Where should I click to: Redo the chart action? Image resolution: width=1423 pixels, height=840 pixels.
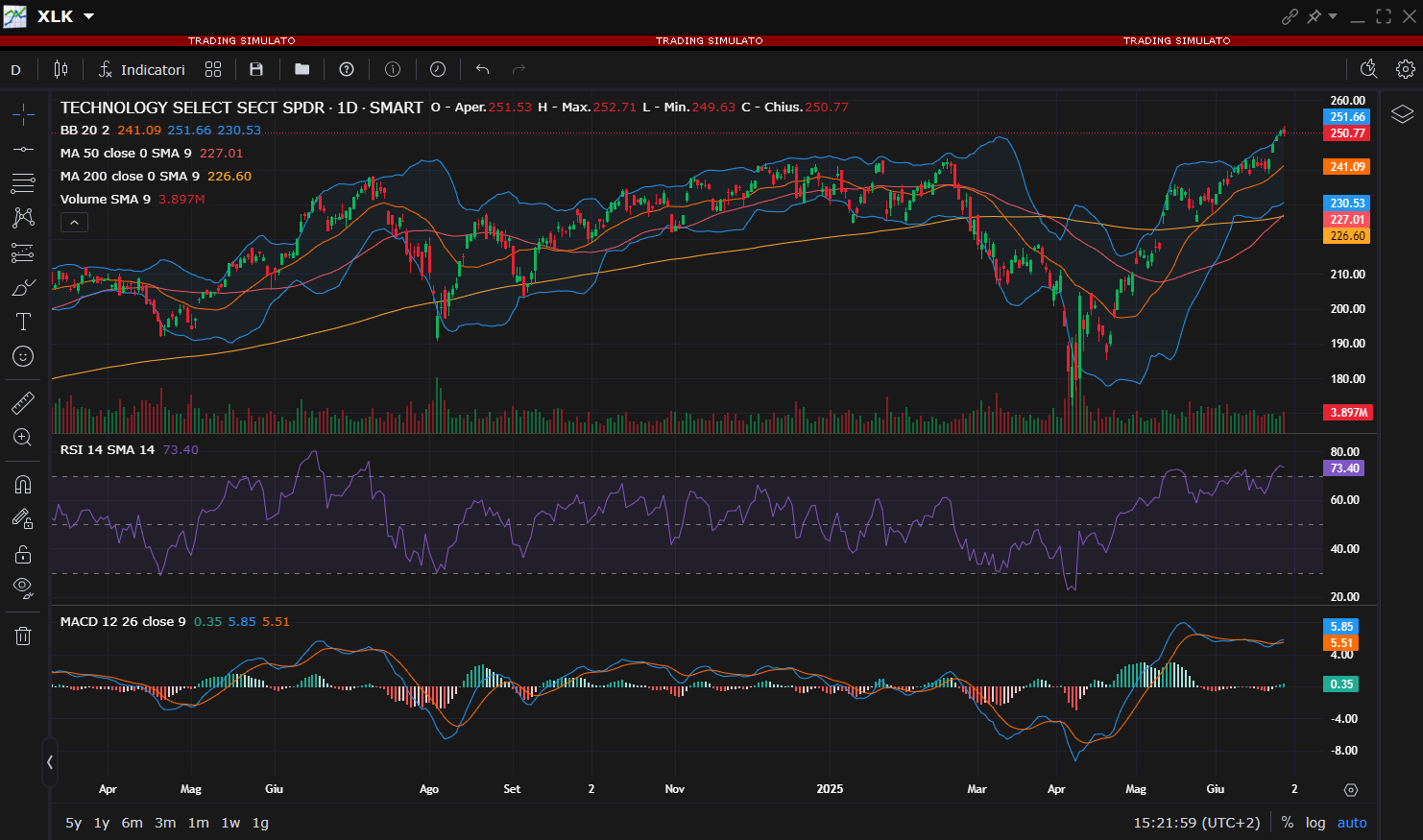(519, 69)
